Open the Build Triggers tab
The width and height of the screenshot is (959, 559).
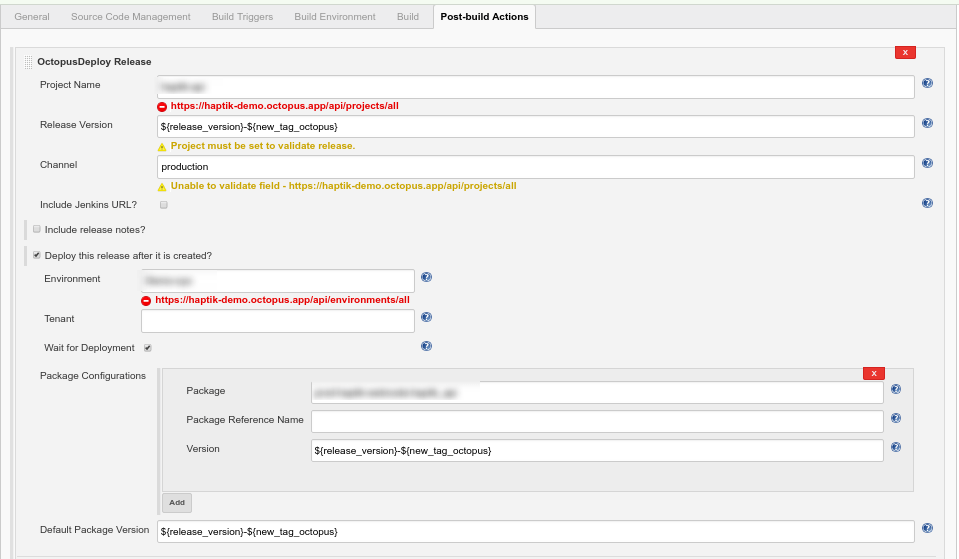(x=243, y=17)
